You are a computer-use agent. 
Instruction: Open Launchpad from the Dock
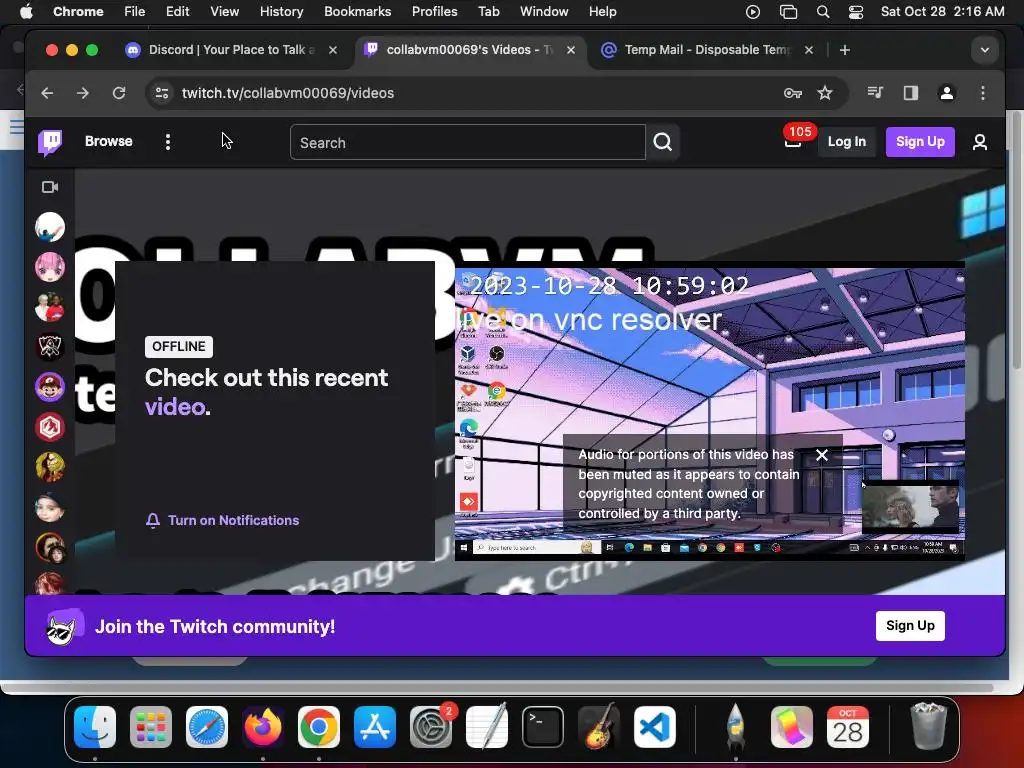[x=151, y=726]
